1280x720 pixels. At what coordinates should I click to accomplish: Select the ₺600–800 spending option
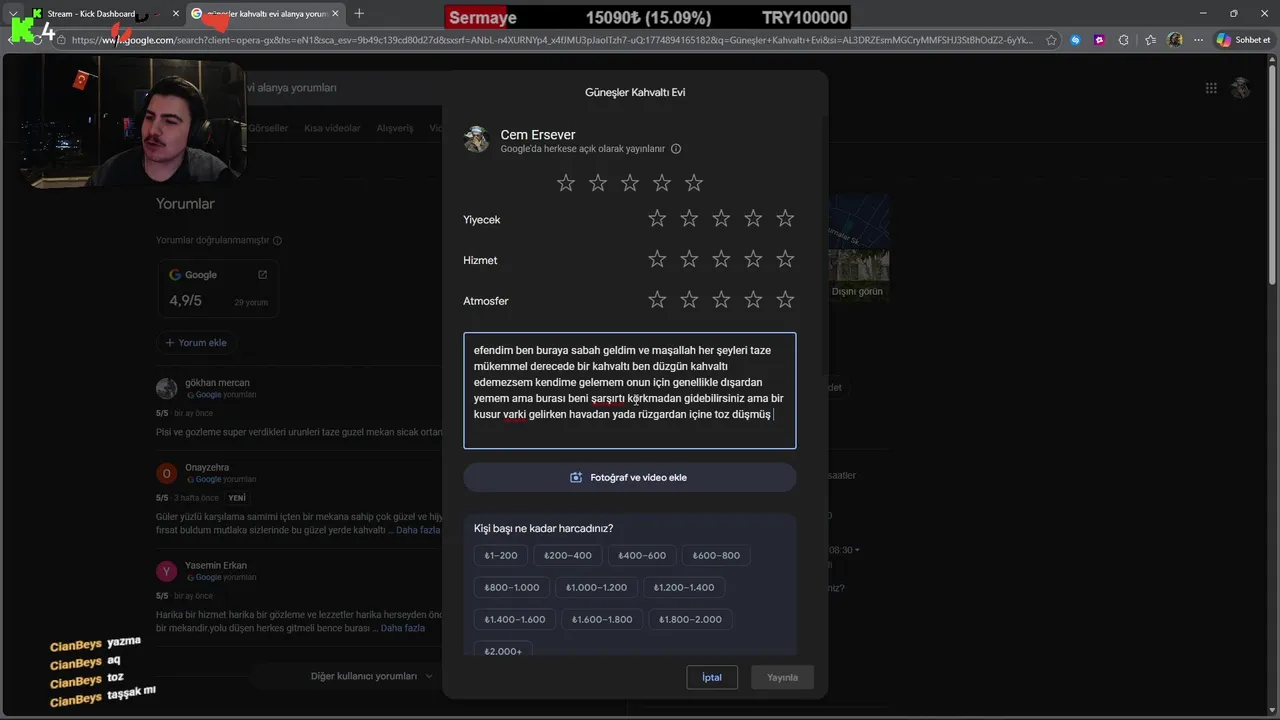[716, 555]
